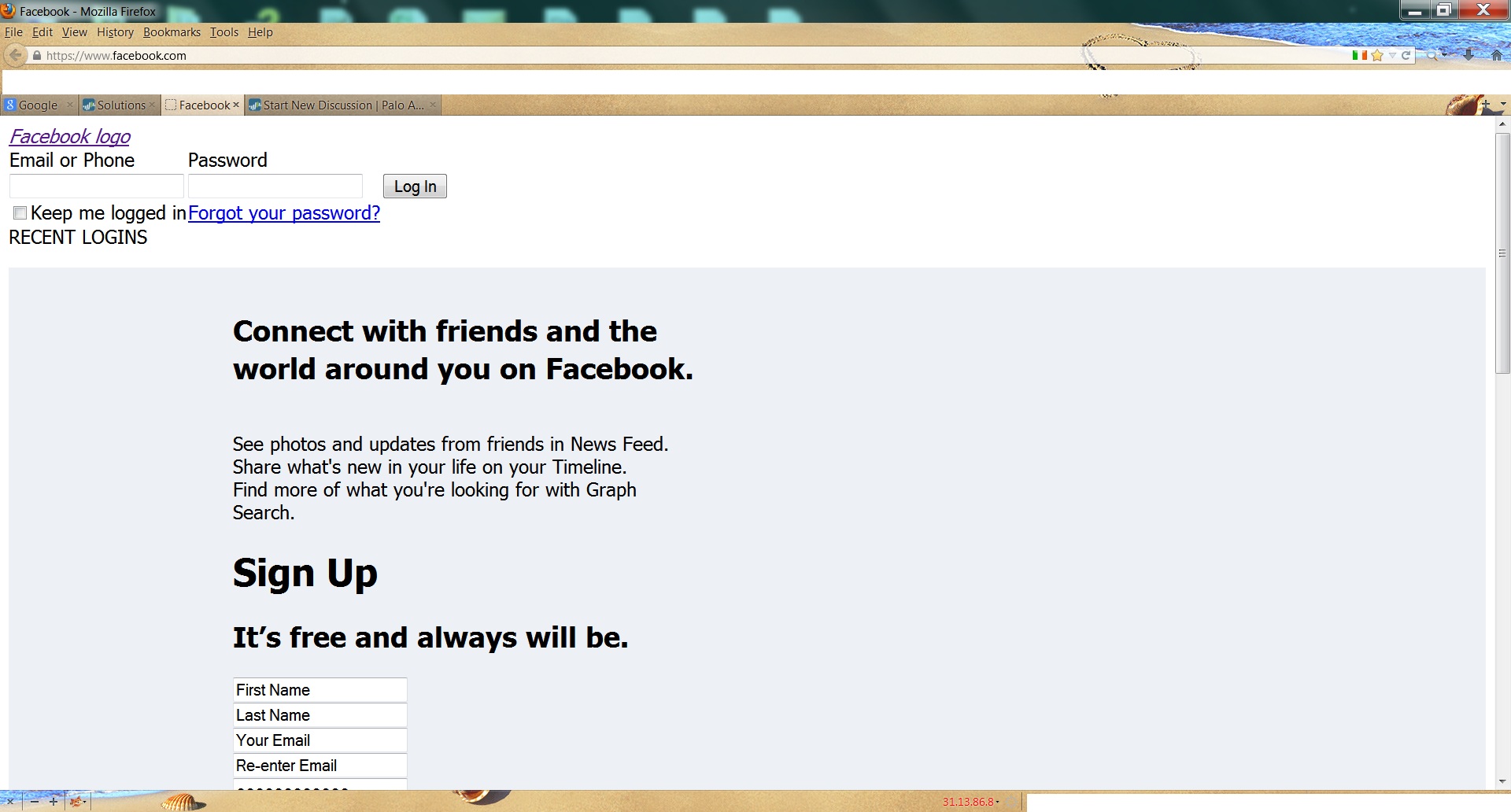Click the Re-enter Email field
This screenshot has height=812, width=1511.
[x=320, y=766]
